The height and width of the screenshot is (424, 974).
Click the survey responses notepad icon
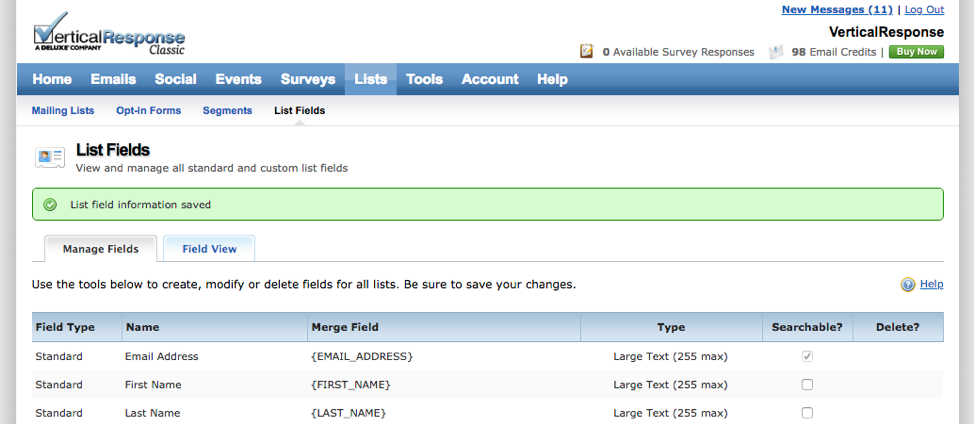pyautogui.click(x=586, y=51)
